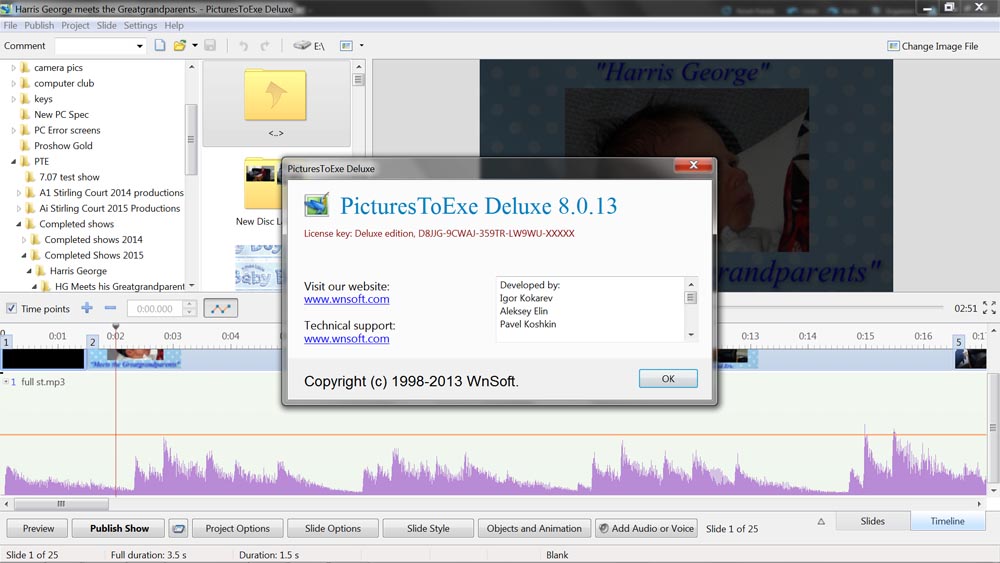Collapse the PTE folder
This screenshot has width=1000, height=563.
(x=13, y=161)
